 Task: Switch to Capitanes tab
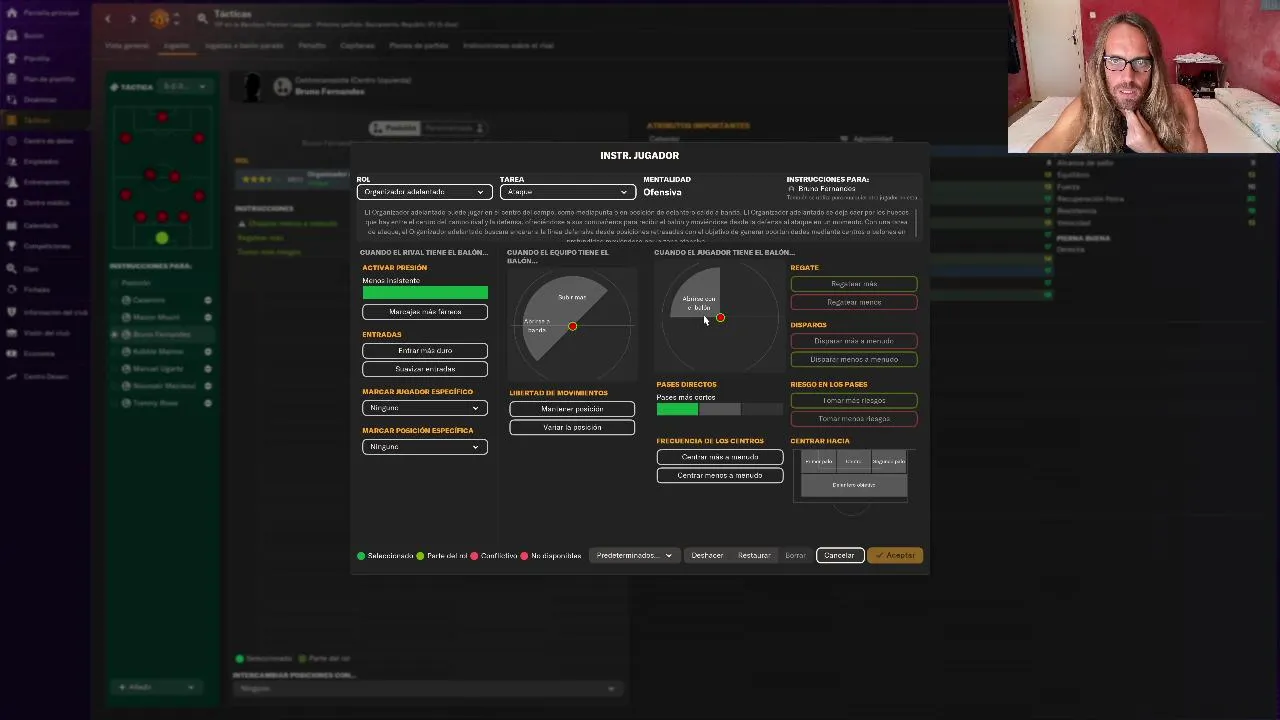(x=358, y=46)
